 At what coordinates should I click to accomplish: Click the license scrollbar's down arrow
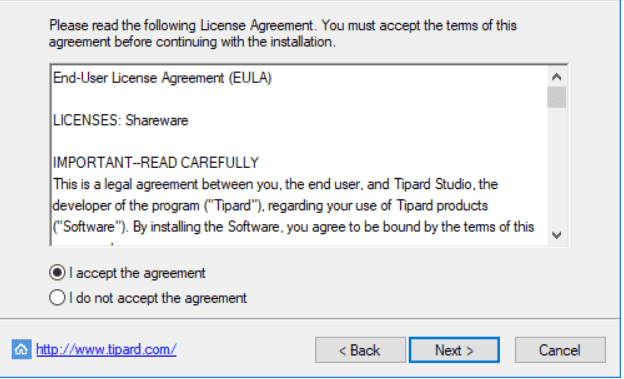point(556,235)
